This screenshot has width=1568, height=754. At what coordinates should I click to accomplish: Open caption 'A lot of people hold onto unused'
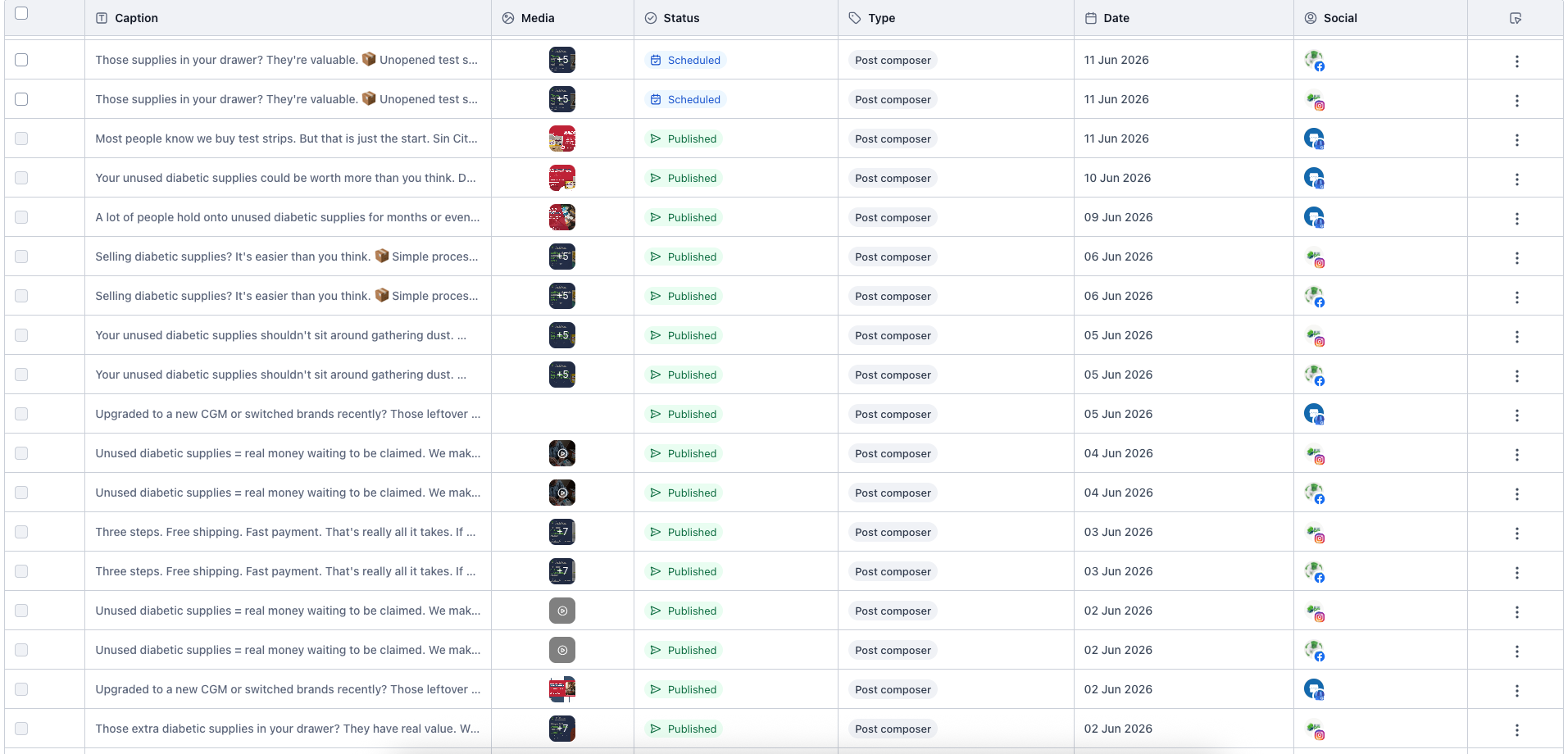click(x=288, y=217)
